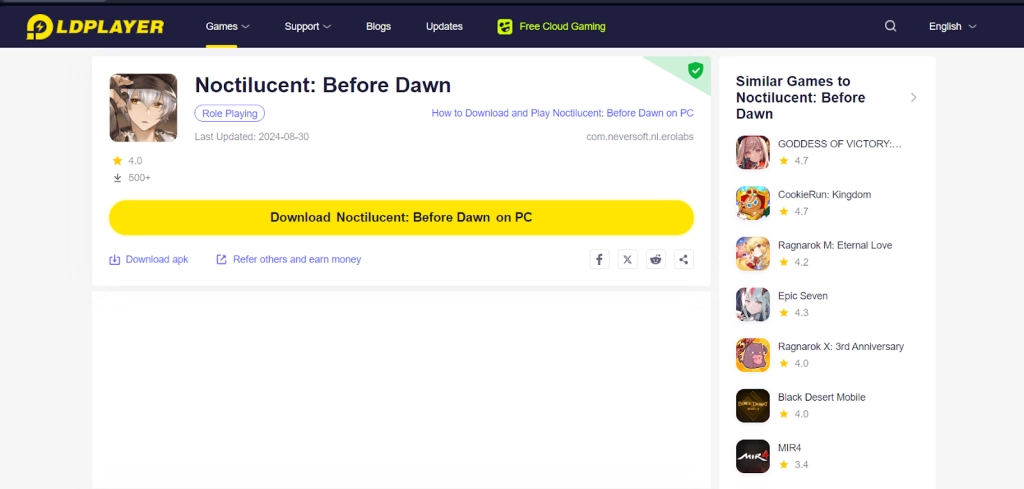
Task: Share on Facebook icon
Action: tap(600, 259)
